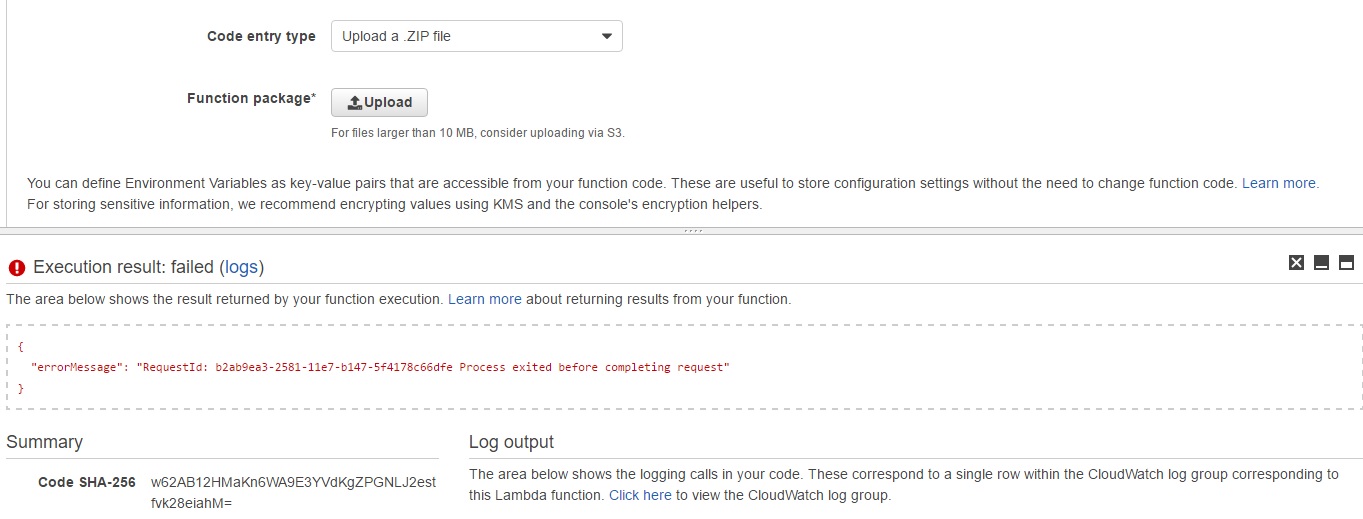Screen dimensions: 1363x519
Task: Click the Summary section heading
Action: [x=45, y=442]
